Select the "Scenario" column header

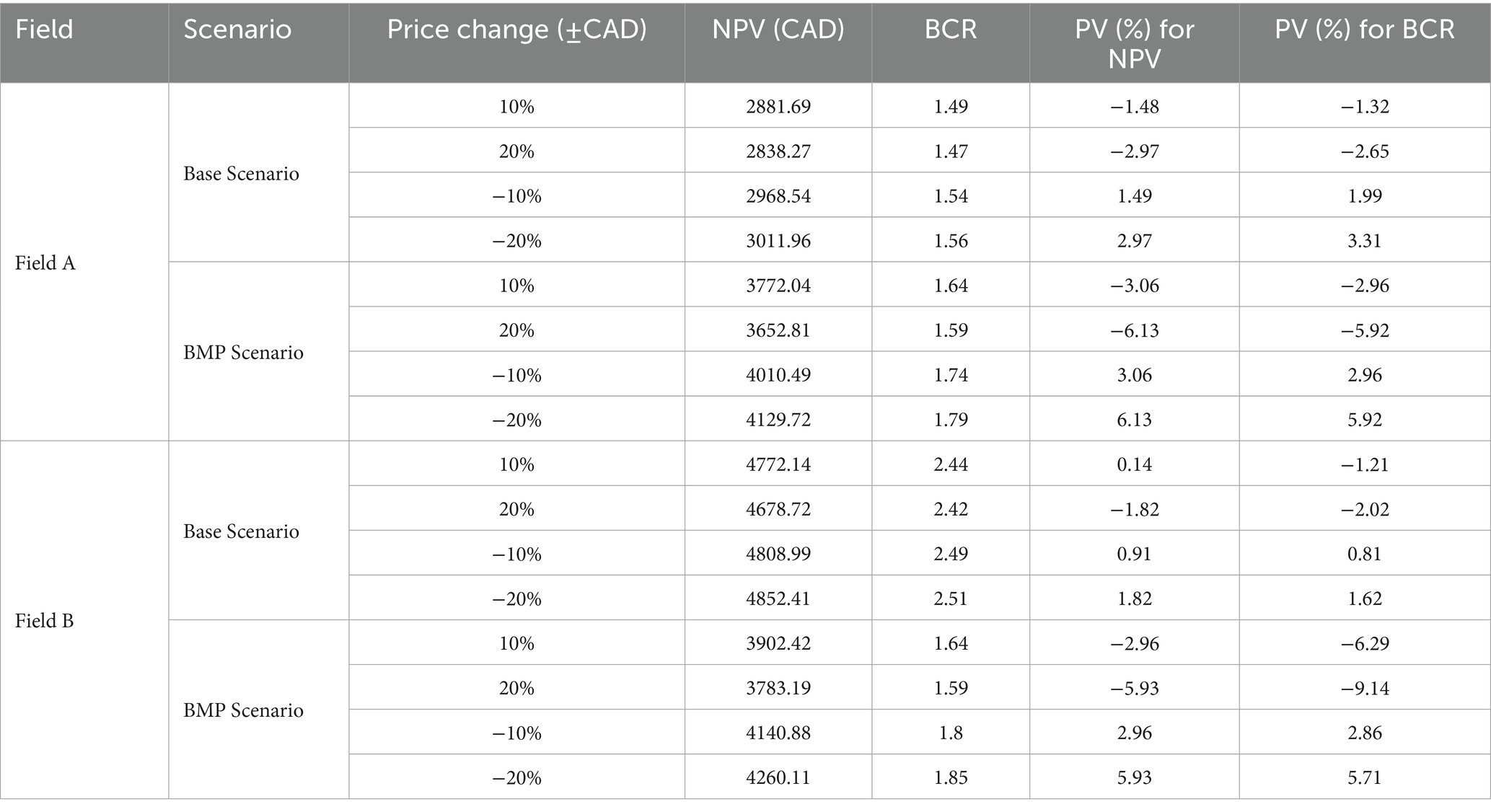click(237, 30)
